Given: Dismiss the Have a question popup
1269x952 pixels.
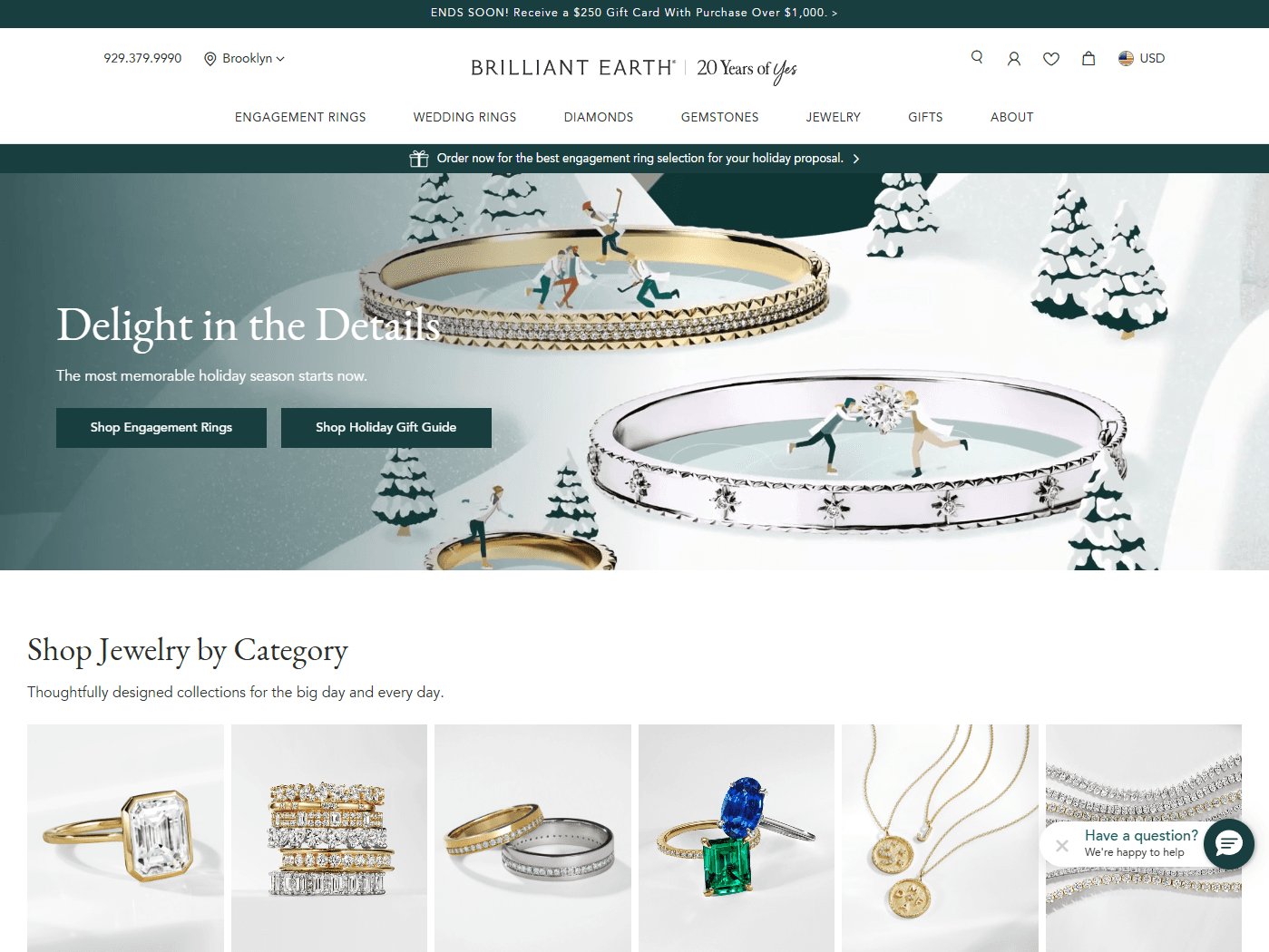Looking at the screenshot, I should click(1062, 845).
